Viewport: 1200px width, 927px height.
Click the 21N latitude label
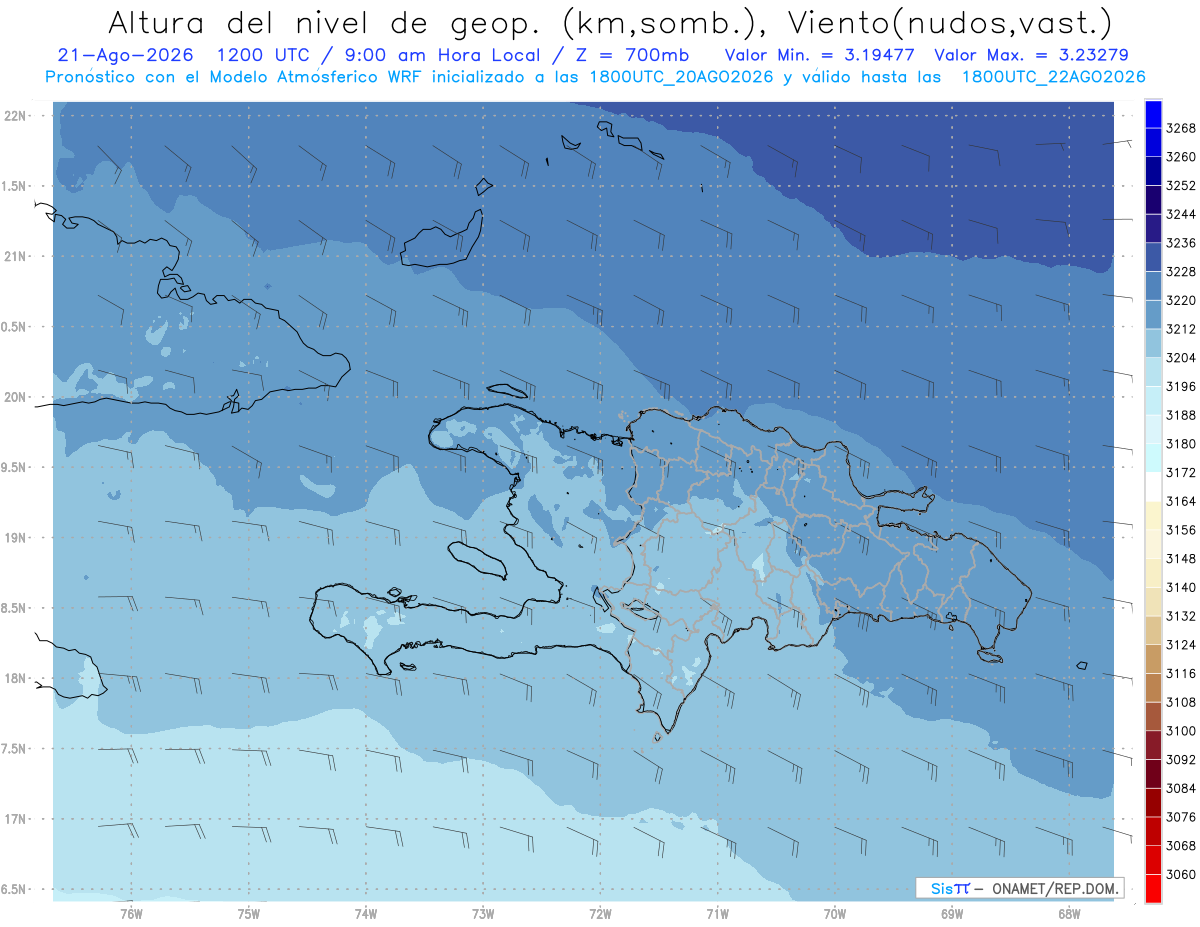15,256
